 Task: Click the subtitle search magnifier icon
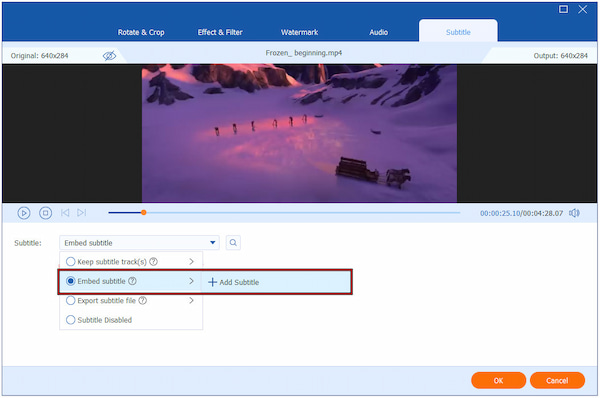(233, 243)
